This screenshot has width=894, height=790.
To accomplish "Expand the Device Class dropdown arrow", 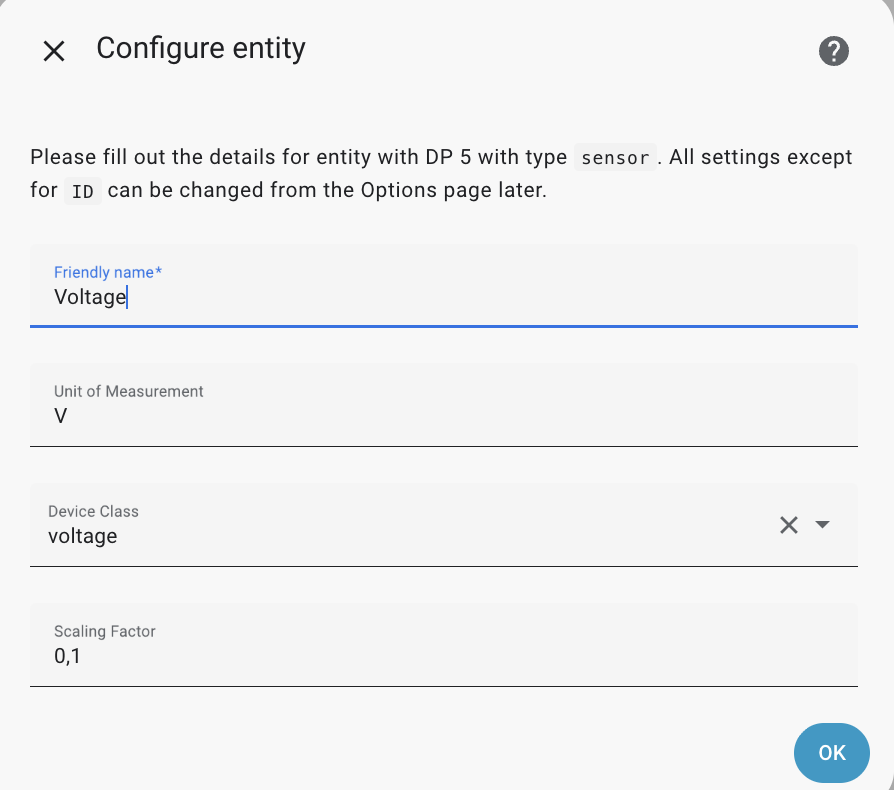I will click(823, 525).
